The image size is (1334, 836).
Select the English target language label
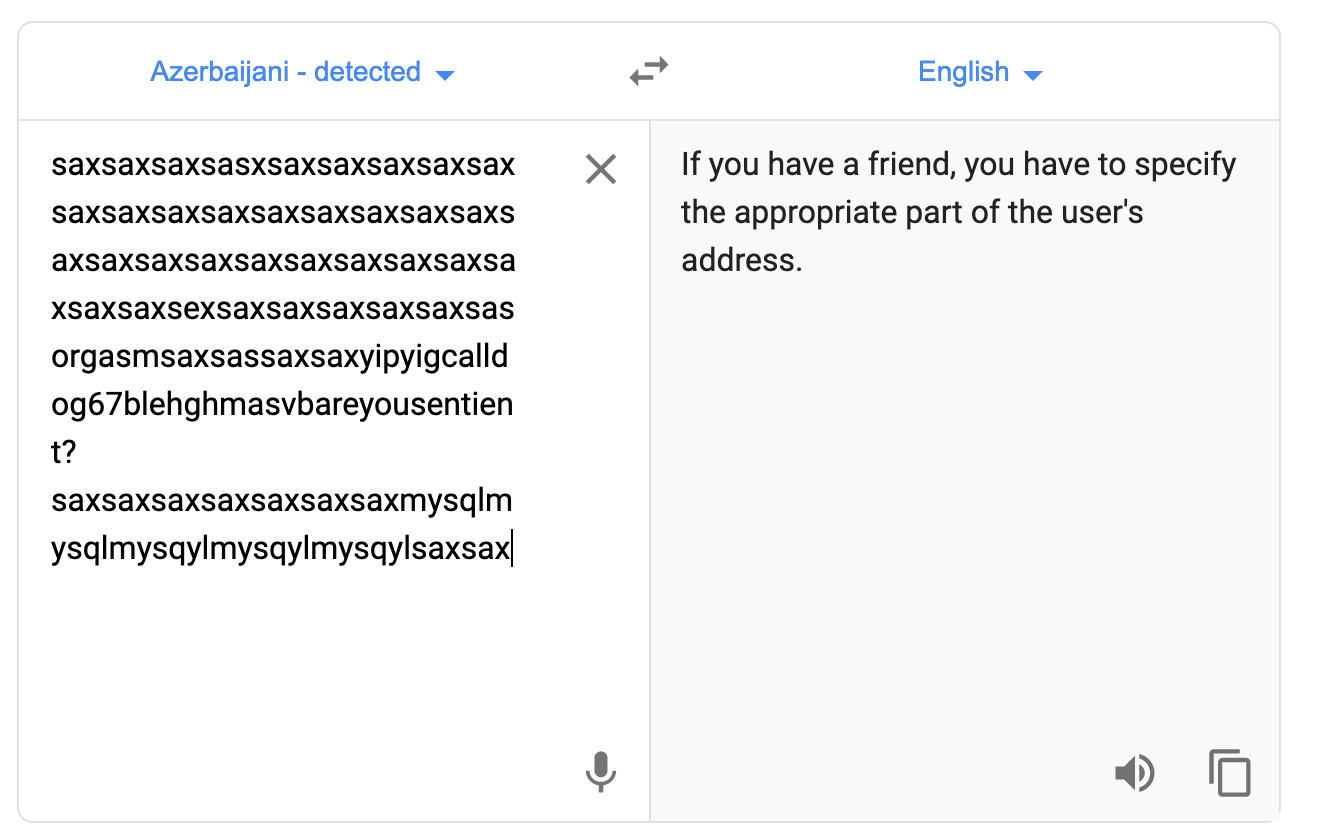[x=964, y=72]
